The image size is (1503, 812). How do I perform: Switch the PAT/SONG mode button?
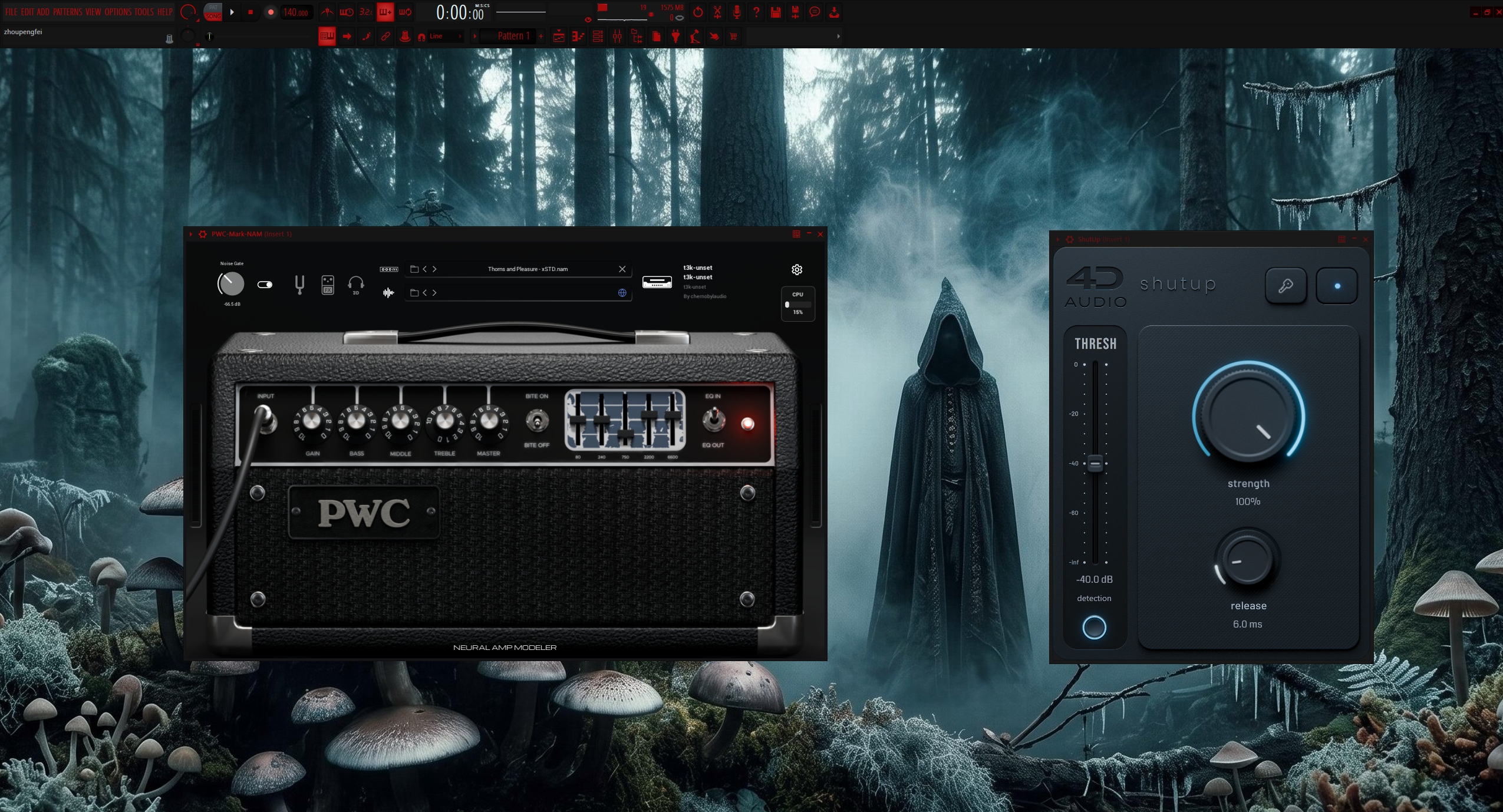click(213, 12)
